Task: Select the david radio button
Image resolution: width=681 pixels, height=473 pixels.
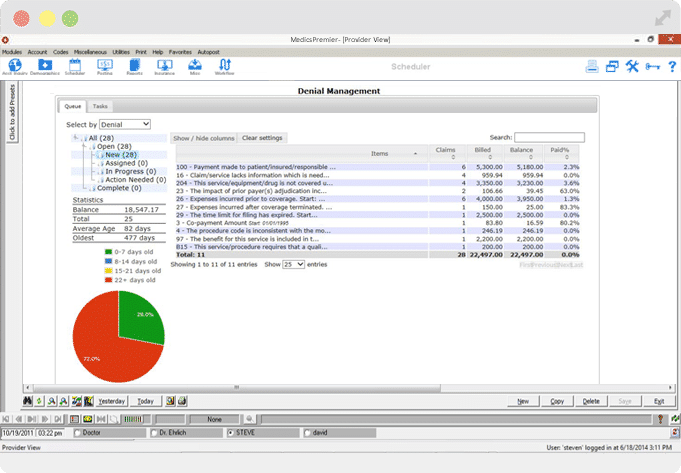Action: coord(307,433)
